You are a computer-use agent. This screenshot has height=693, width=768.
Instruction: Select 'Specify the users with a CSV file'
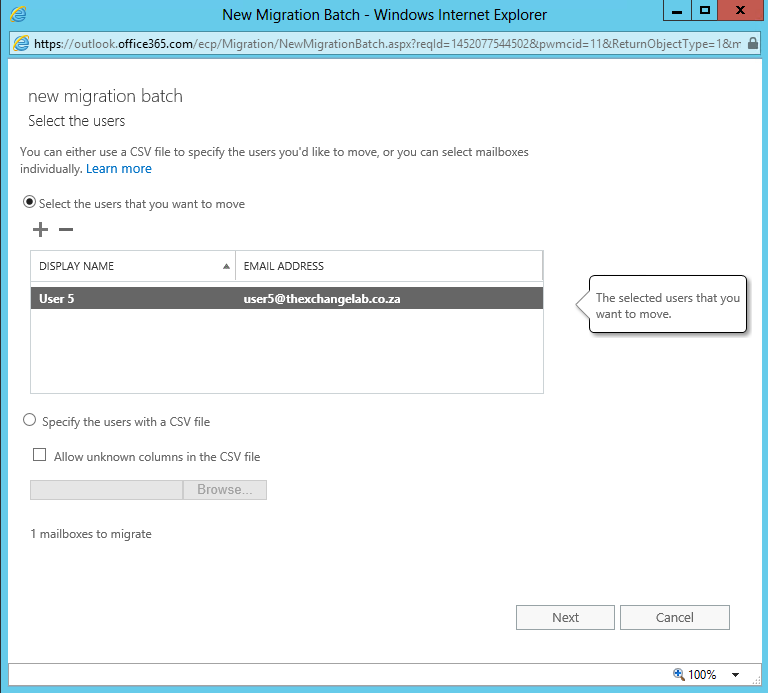(29, 420)
